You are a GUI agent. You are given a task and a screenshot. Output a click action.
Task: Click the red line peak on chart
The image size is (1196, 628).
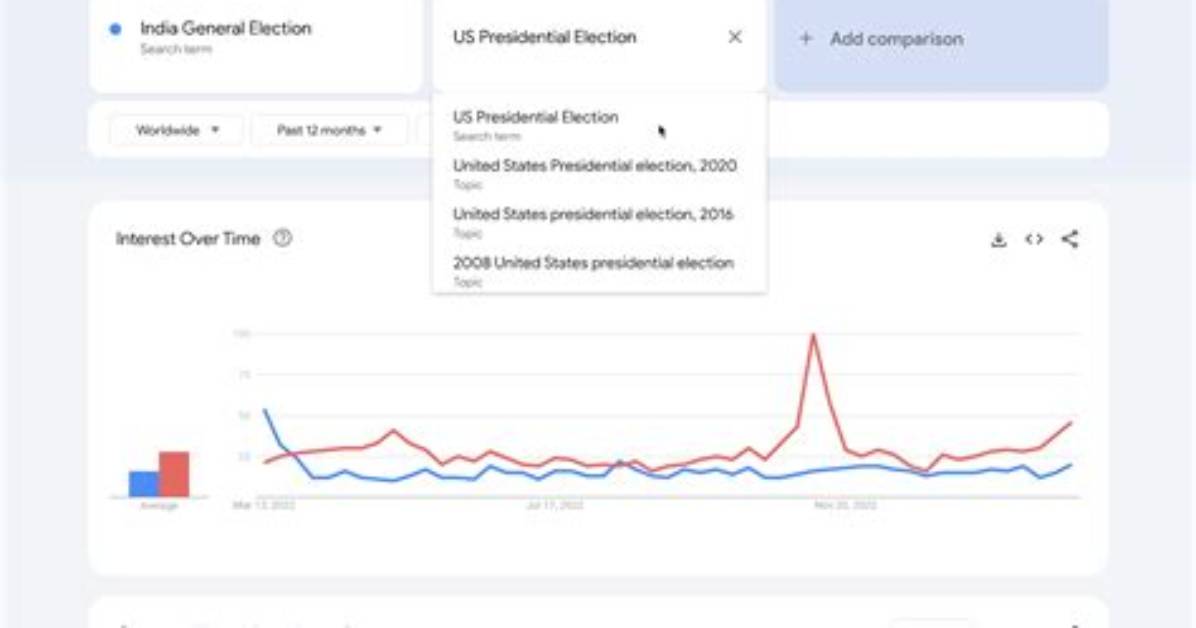point(814,336)
